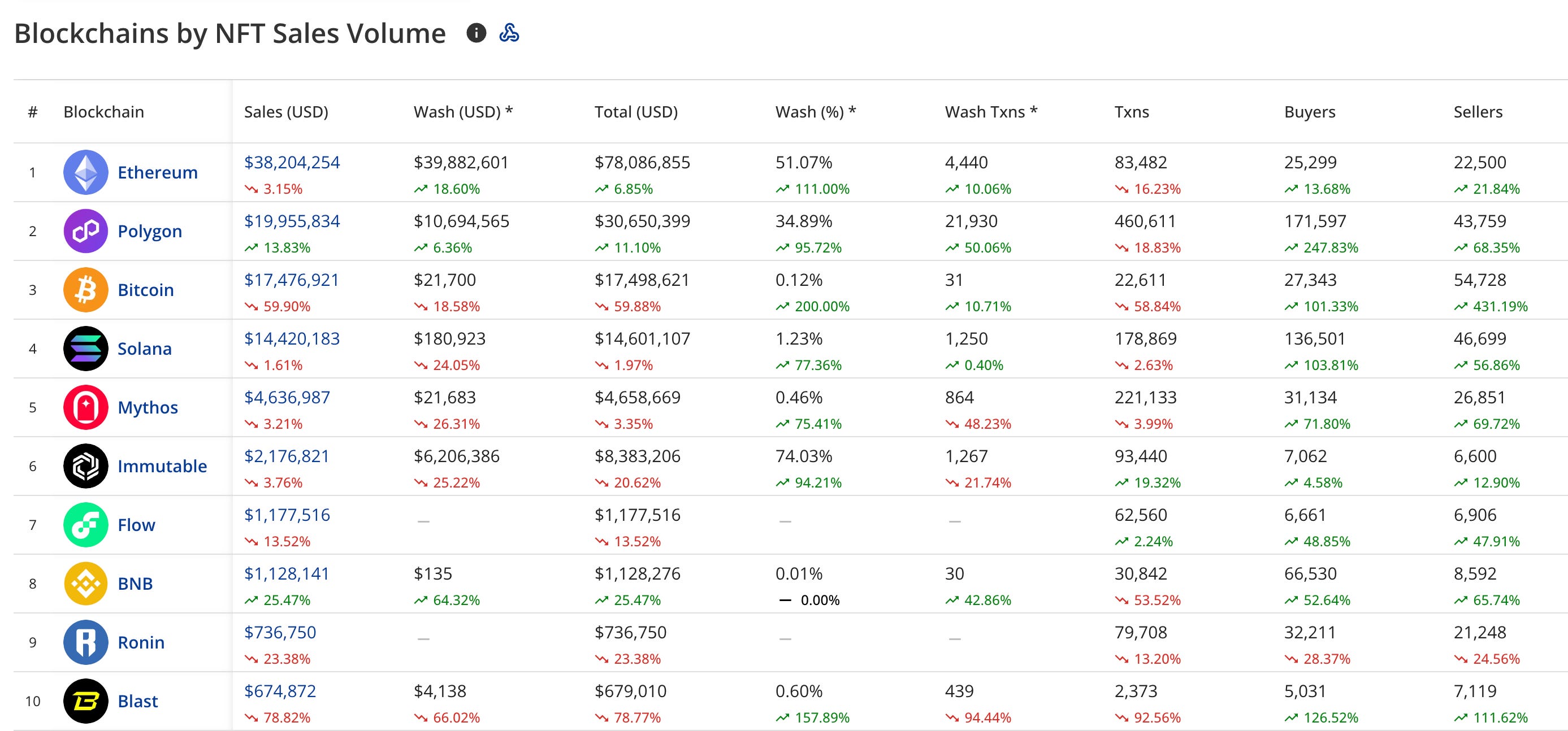1568x731 pixels.
Task: Sort by Sales (USD) column header
Action: [x=285, y=112]
